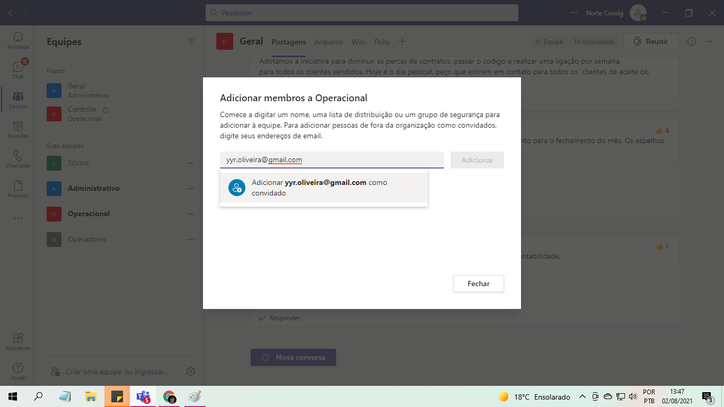Go back with the left arrow
724x407 pixels.
pos(10,13)
